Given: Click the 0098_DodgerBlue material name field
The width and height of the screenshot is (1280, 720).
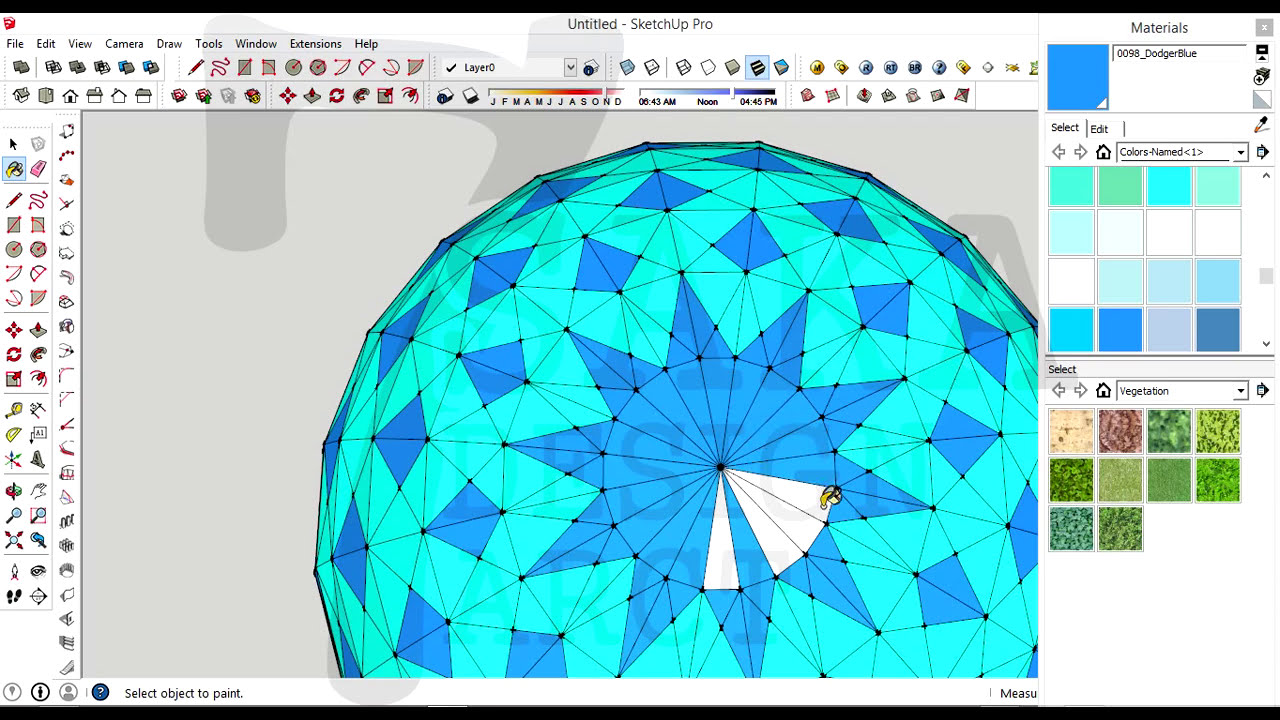Looking at the screenshot, I should 1180,53.
